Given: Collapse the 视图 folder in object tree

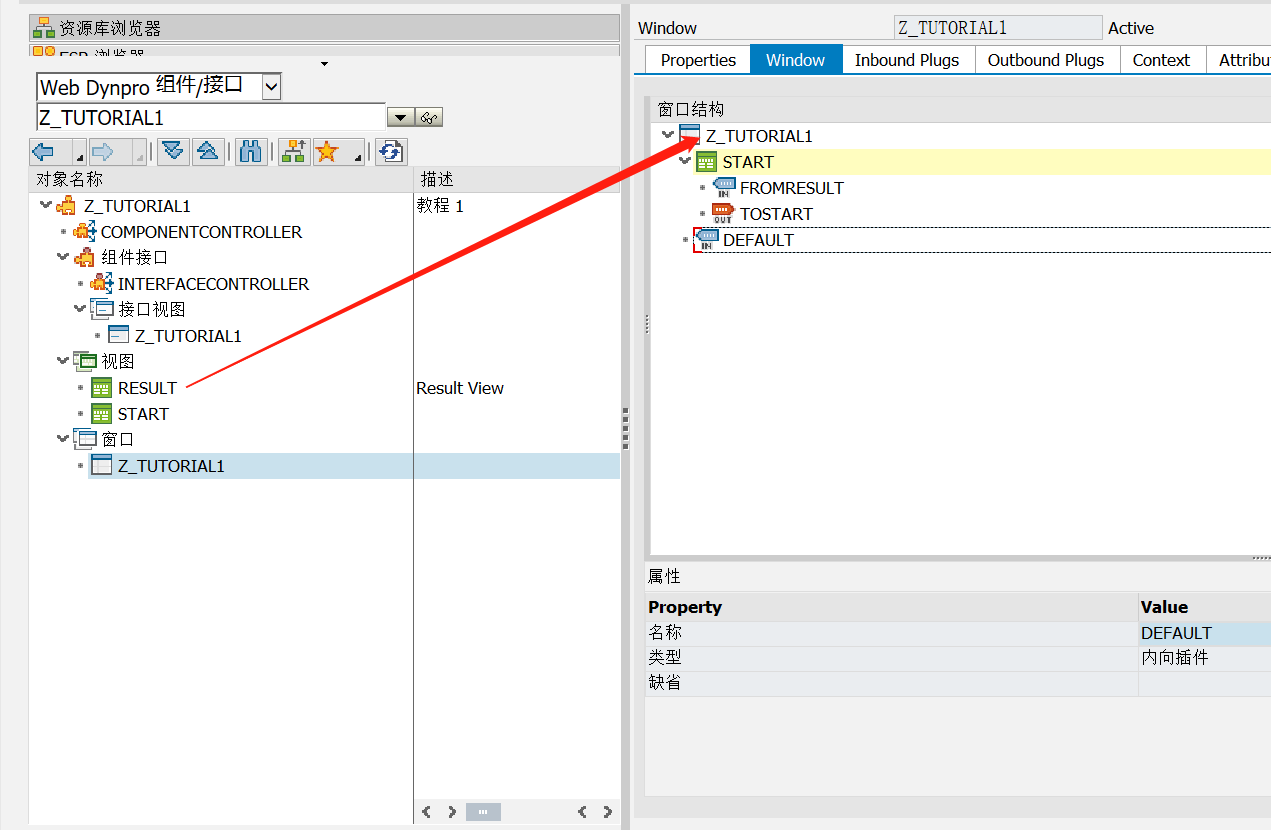Looking at the screenshot, I should pos(62,361).
